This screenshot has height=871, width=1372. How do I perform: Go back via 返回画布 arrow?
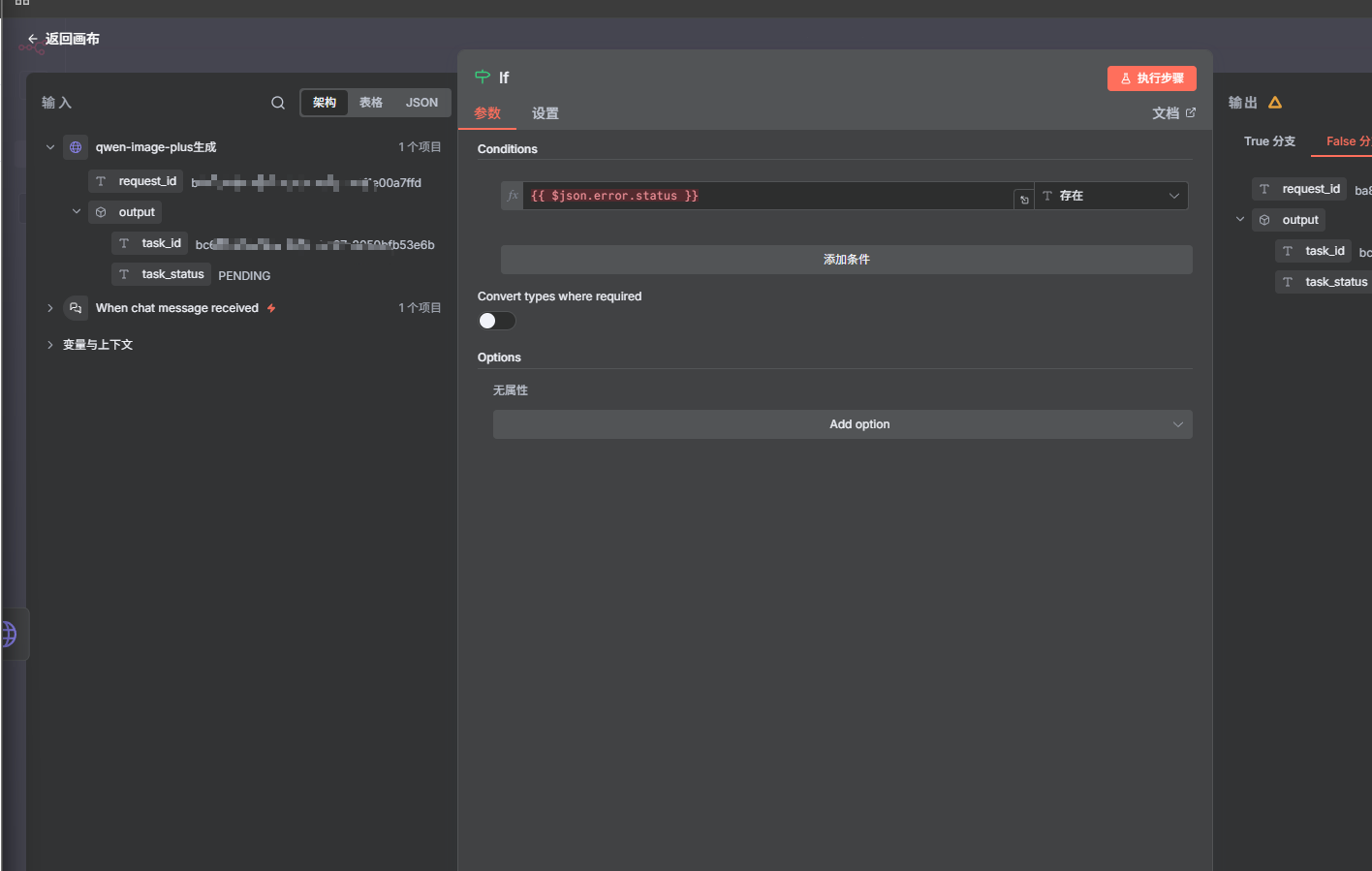click(33, 39)
